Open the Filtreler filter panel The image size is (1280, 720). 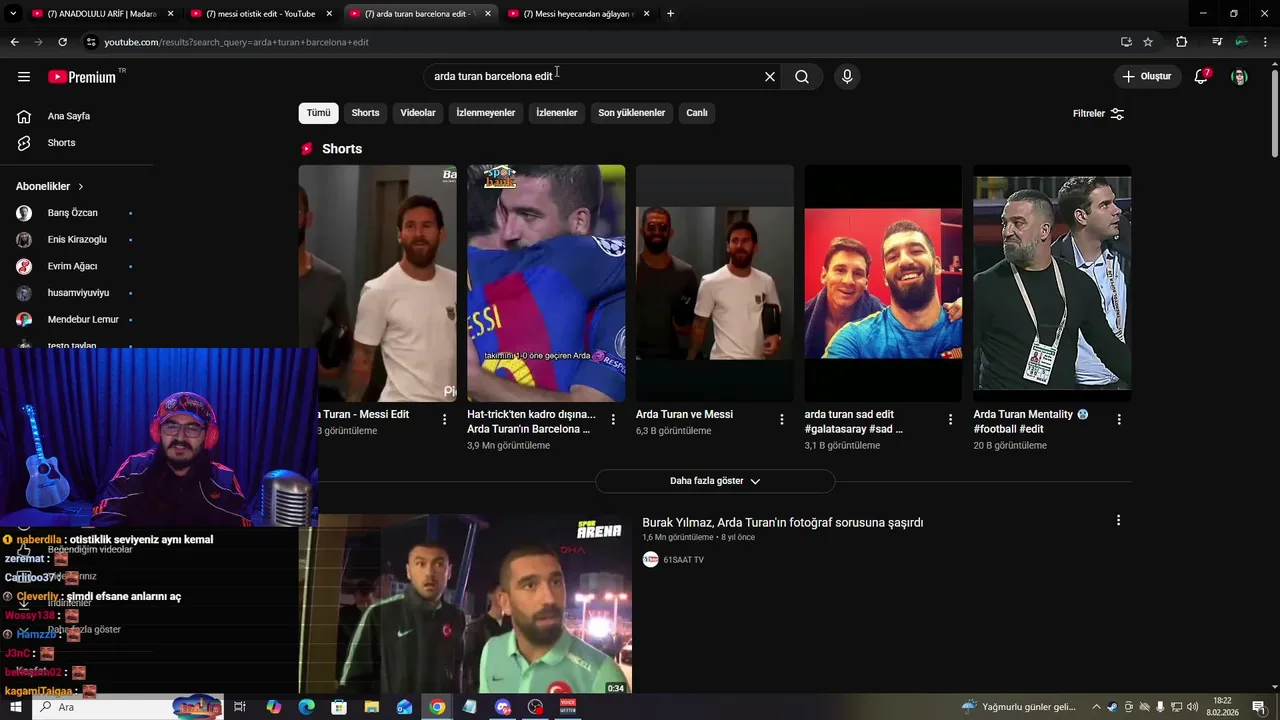1098,114
